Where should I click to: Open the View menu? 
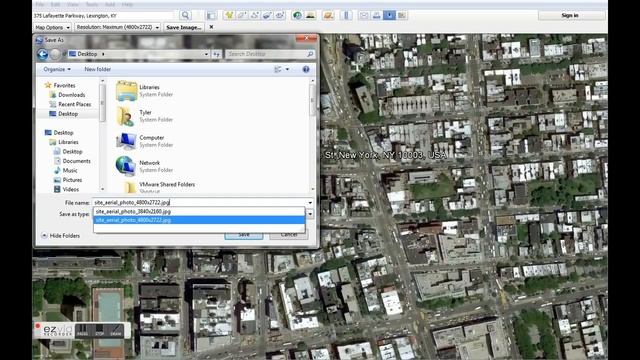pos(73,4)
